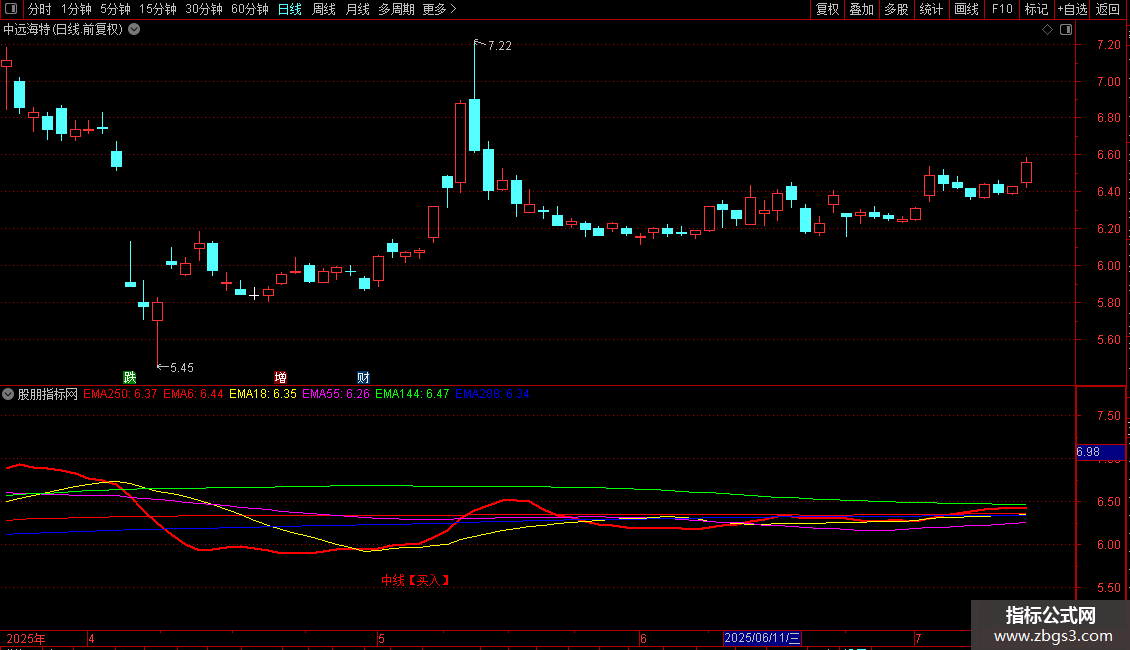Click the green 跌 marker icon

(x=130, y=378)
